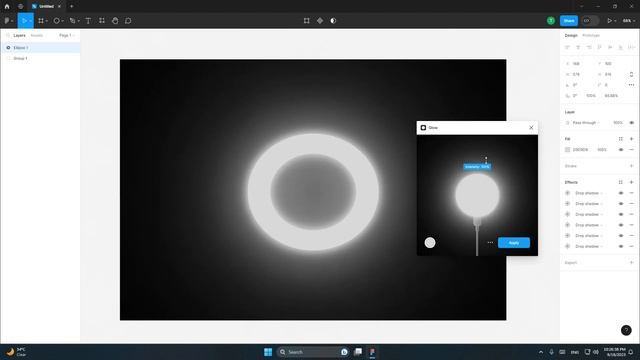This screenshot has width=640, height=360.
Task: Click the Use as mask icon
Action: pyautogui.click(x=333, y=21)
